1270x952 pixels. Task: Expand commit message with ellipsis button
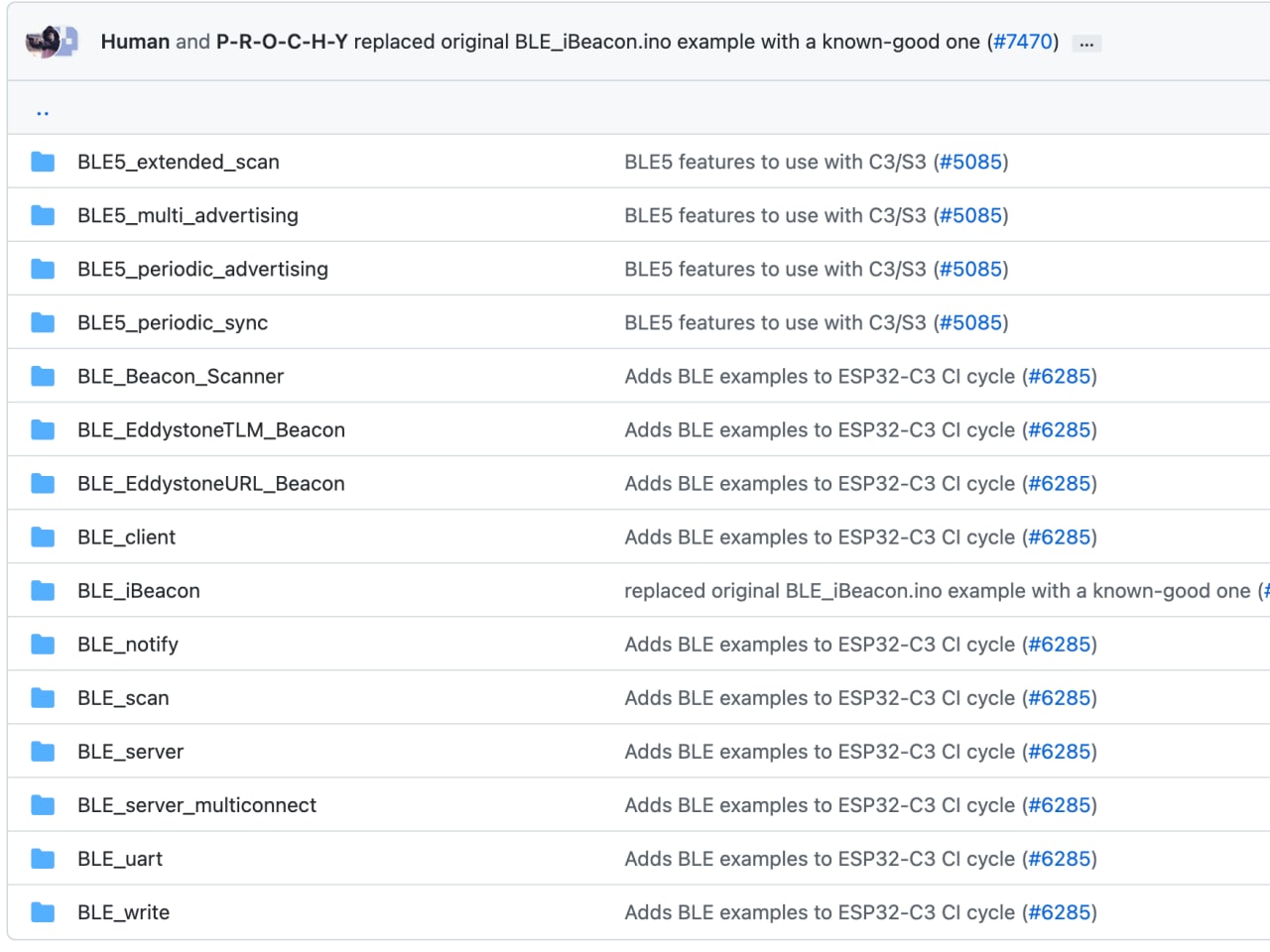(1086, 44)
